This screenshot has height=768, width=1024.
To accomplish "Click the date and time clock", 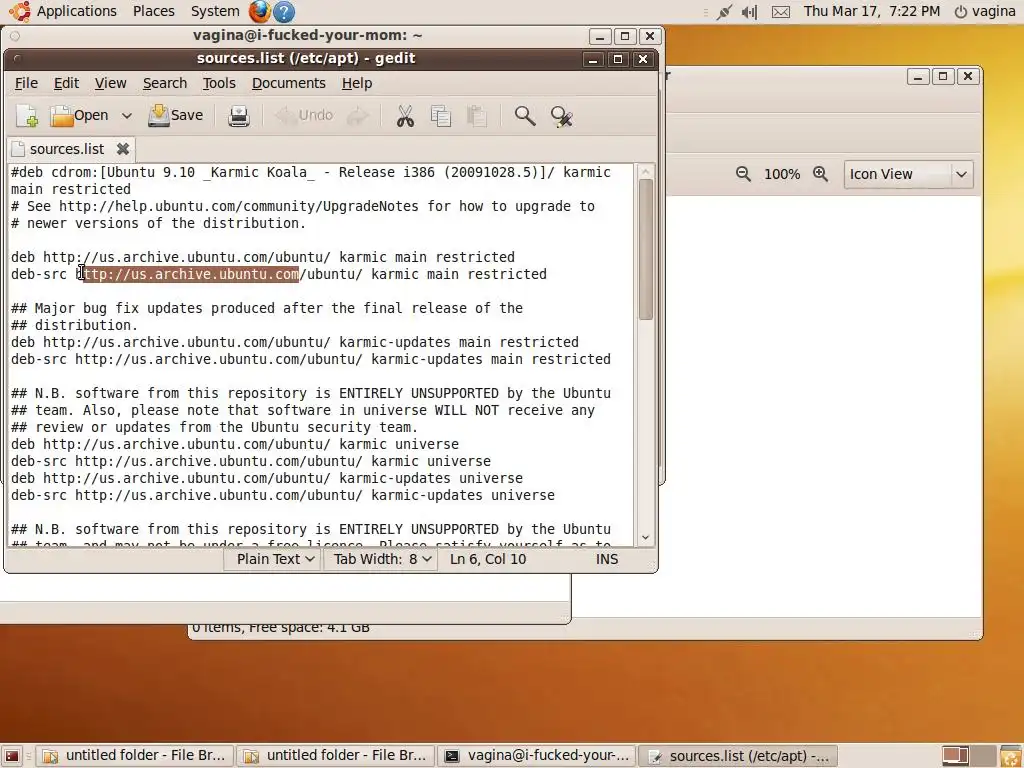I will (x=871, y=11).
